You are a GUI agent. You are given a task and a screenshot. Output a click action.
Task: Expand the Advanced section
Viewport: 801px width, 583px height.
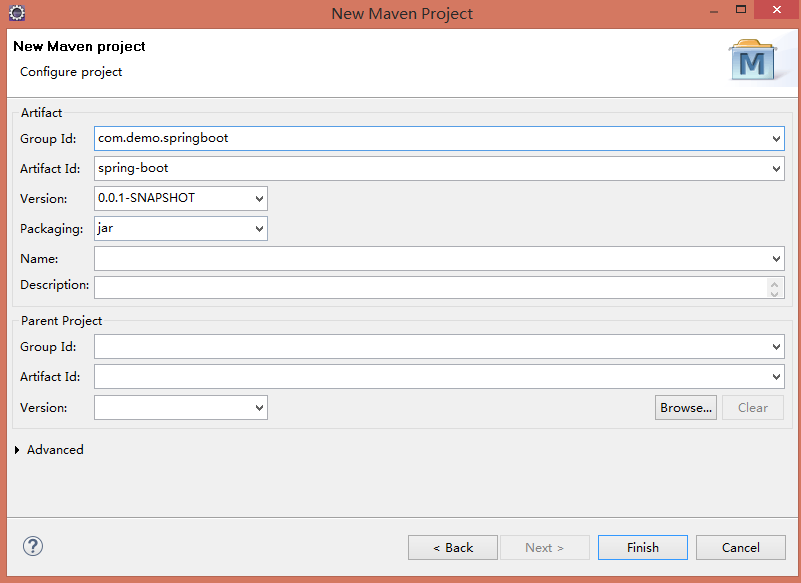coord(17,450)
